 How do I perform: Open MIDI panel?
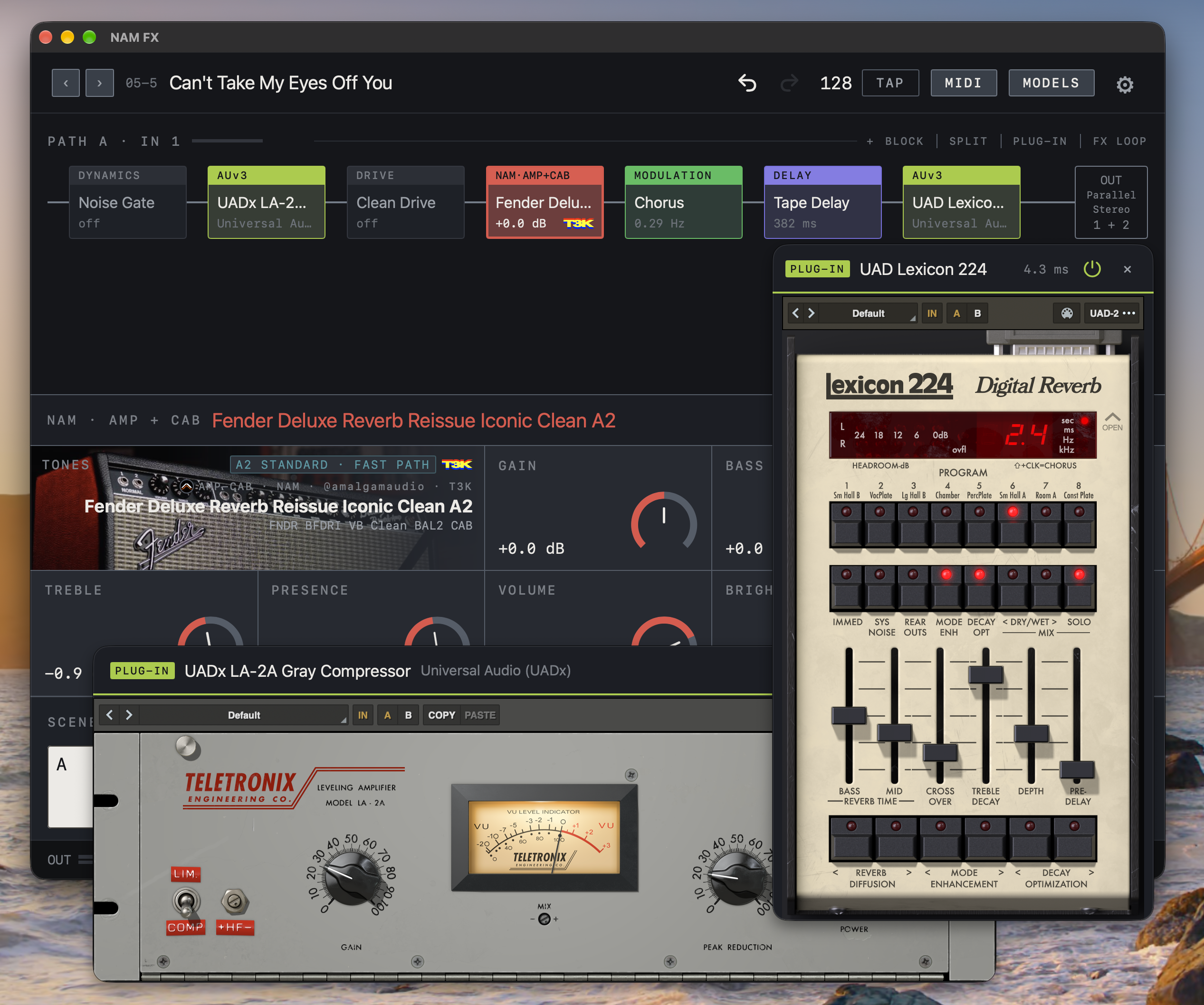(963, 83)
